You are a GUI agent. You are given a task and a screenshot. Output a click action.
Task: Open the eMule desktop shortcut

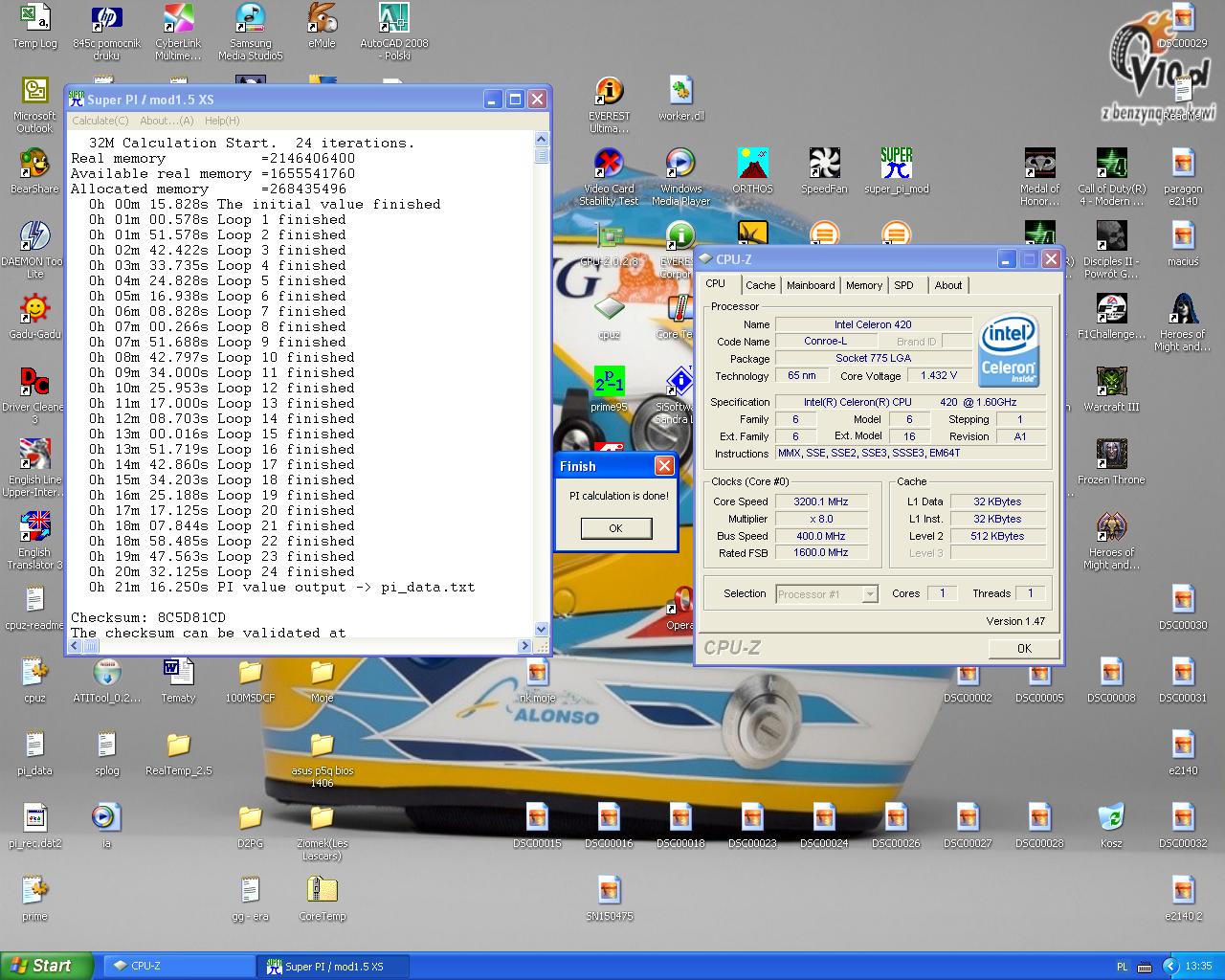322,25
